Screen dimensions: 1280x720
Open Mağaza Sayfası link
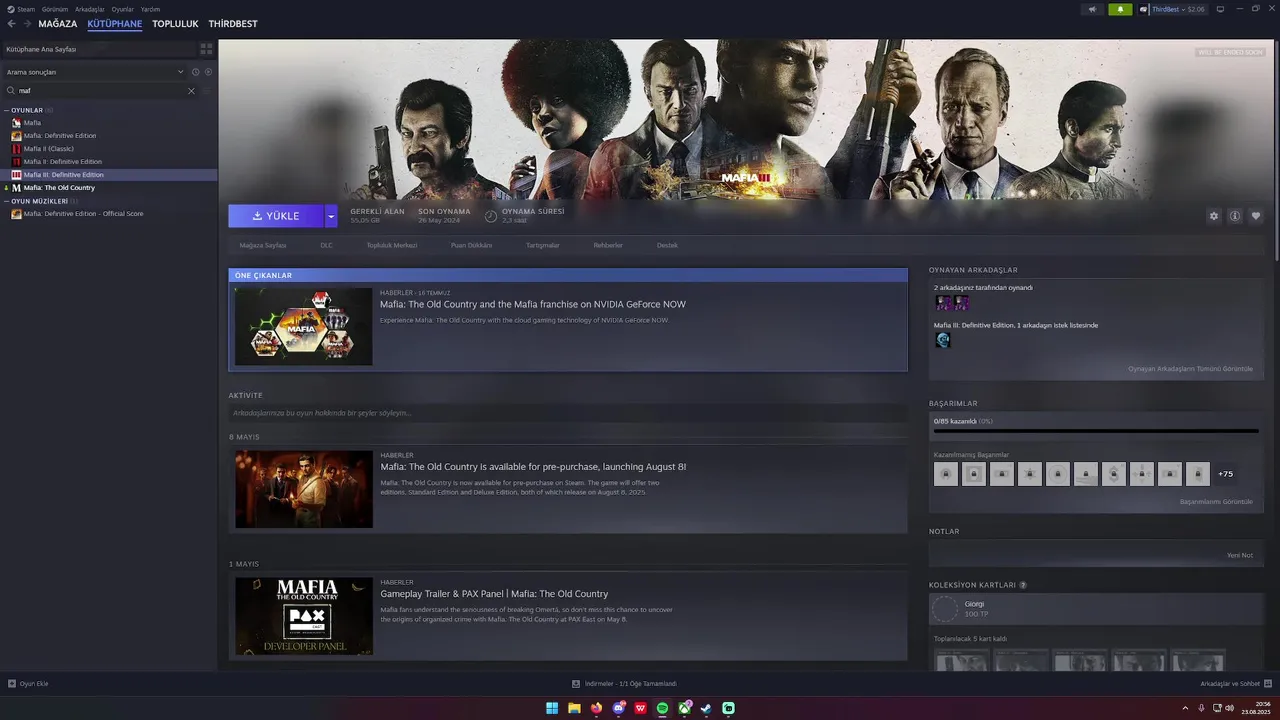[263, 245]
